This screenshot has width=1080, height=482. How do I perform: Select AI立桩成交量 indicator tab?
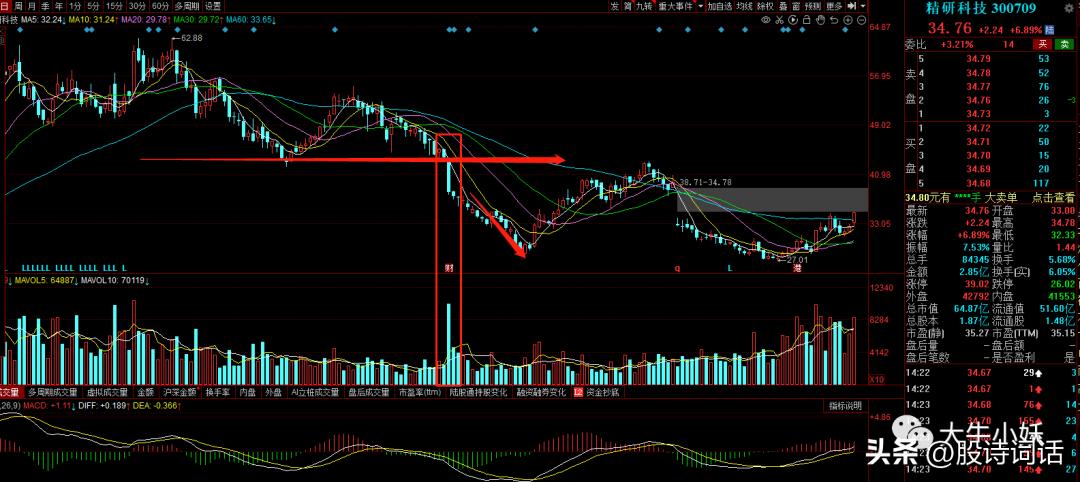315,392
